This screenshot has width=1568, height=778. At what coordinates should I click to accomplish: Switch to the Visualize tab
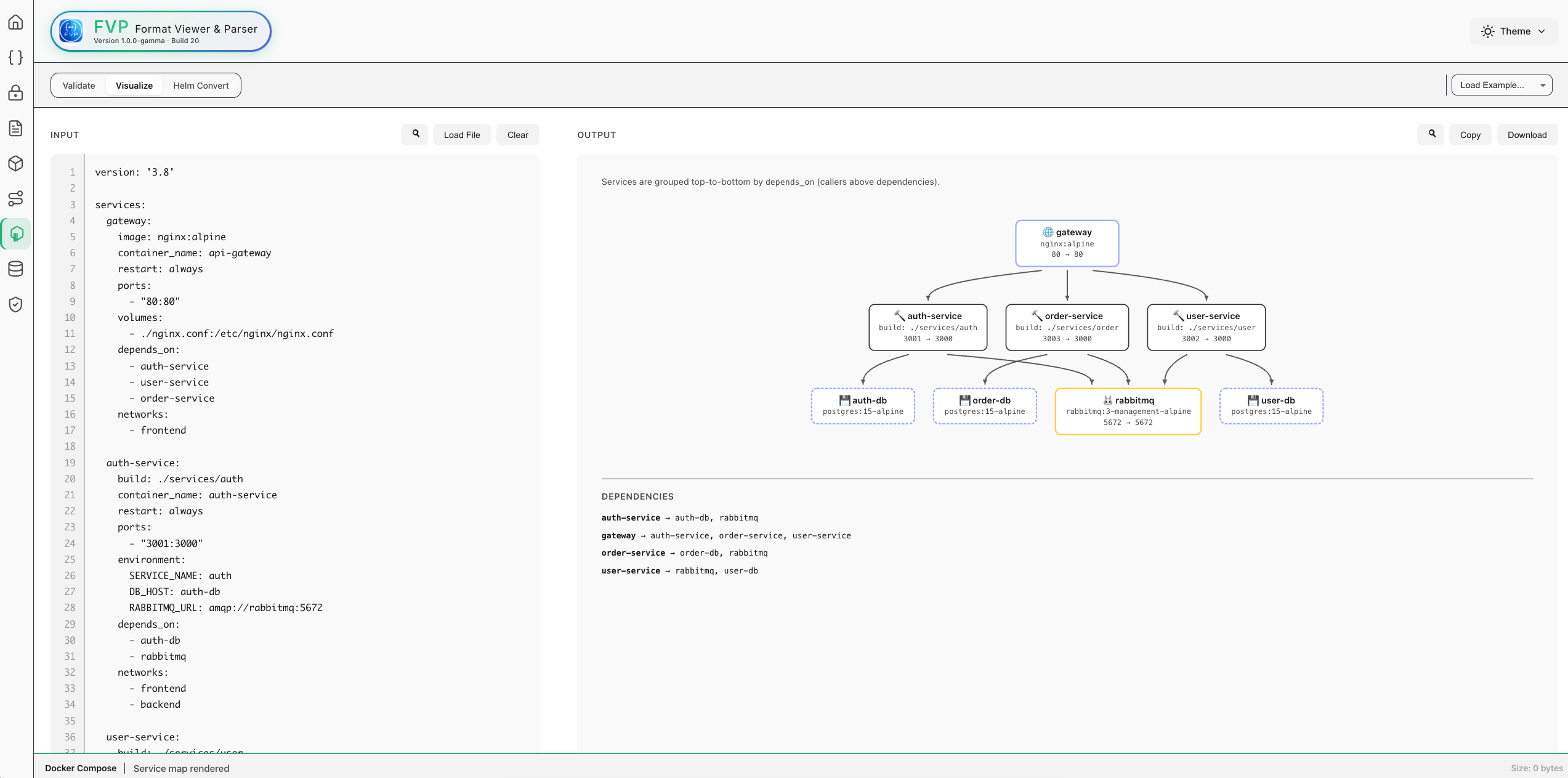tap(134, 86)
